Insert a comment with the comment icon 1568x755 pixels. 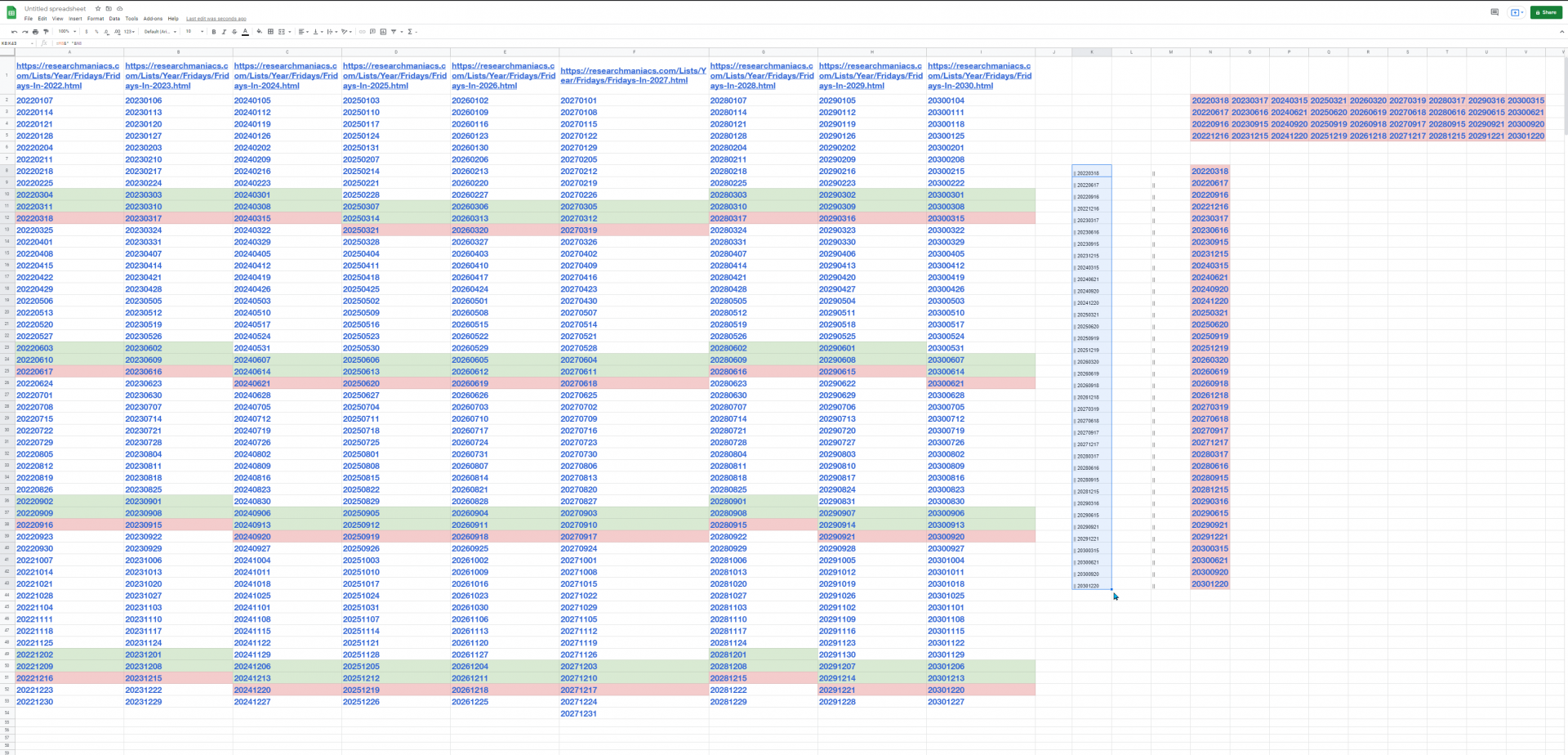pyautogui.click(x=374, y=32)
